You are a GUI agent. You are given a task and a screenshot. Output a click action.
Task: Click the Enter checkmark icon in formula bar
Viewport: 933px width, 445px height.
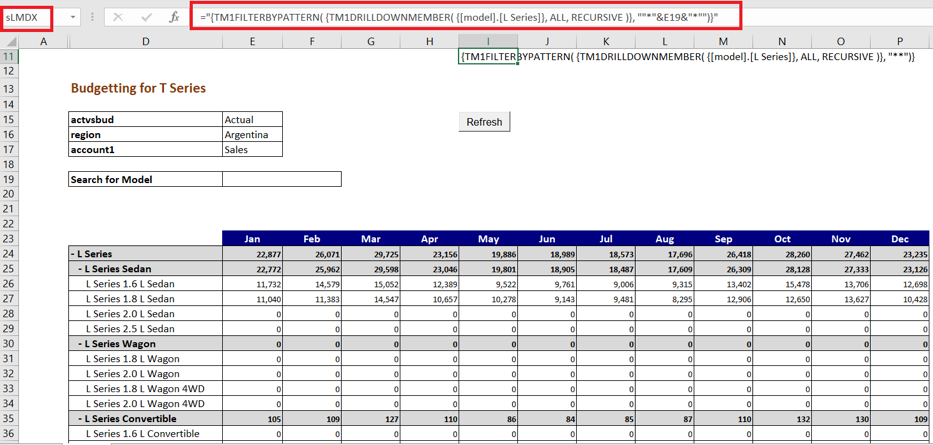146,18
